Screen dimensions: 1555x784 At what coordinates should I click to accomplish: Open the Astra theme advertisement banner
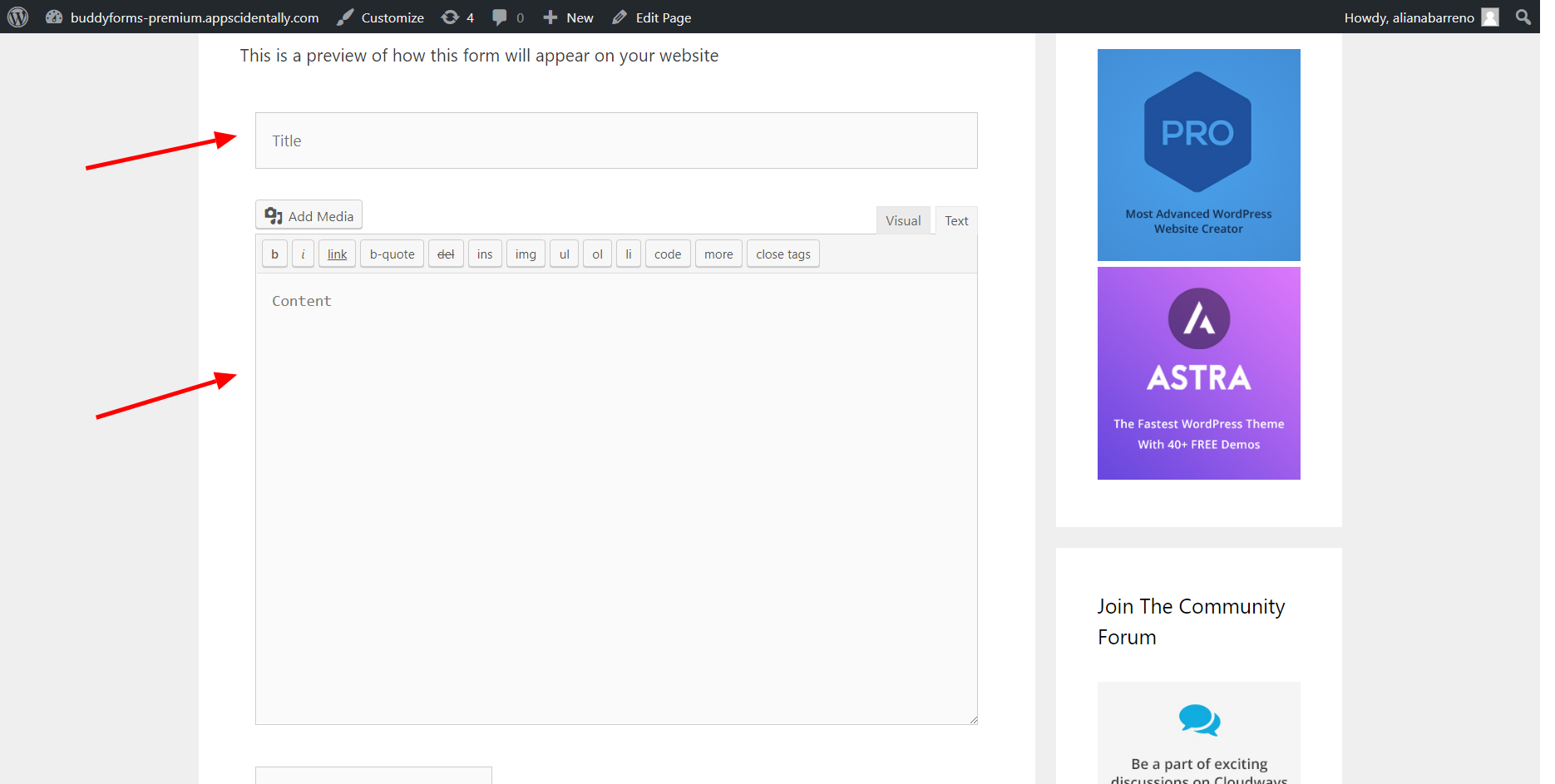[x=1198, y=372]
